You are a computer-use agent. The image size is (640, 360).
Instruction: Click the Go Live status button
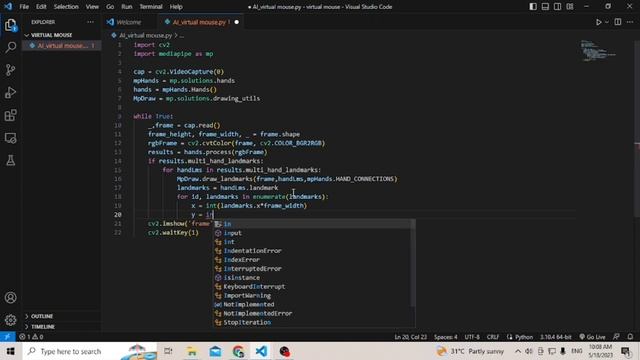[592, 337]
